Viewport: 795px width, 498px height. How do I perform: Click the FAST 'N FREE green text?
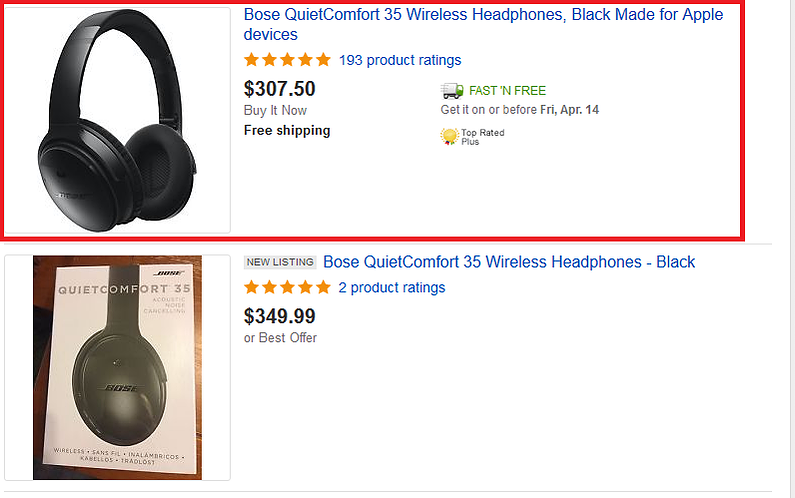(508, 91)
